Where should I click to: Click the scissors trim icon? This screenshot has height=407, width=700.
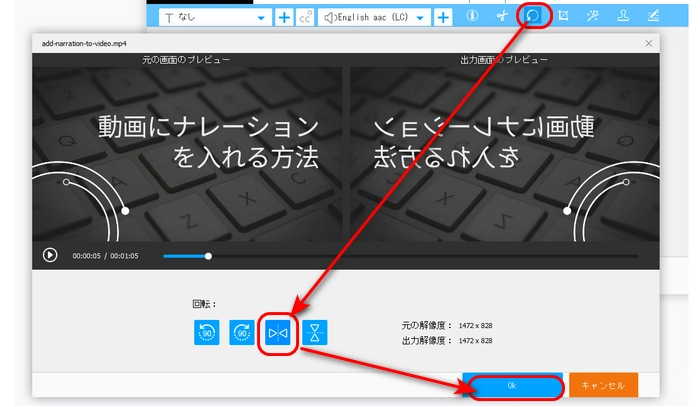503,17
